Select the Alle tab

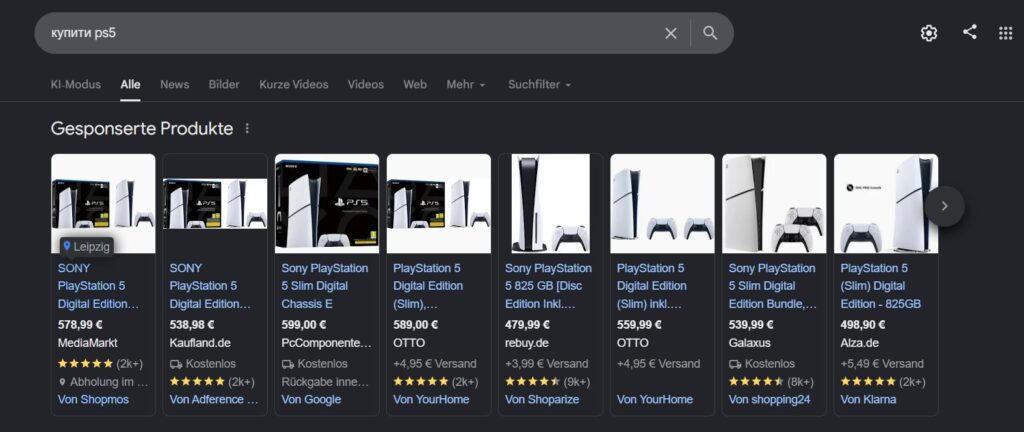pos(130,84)
